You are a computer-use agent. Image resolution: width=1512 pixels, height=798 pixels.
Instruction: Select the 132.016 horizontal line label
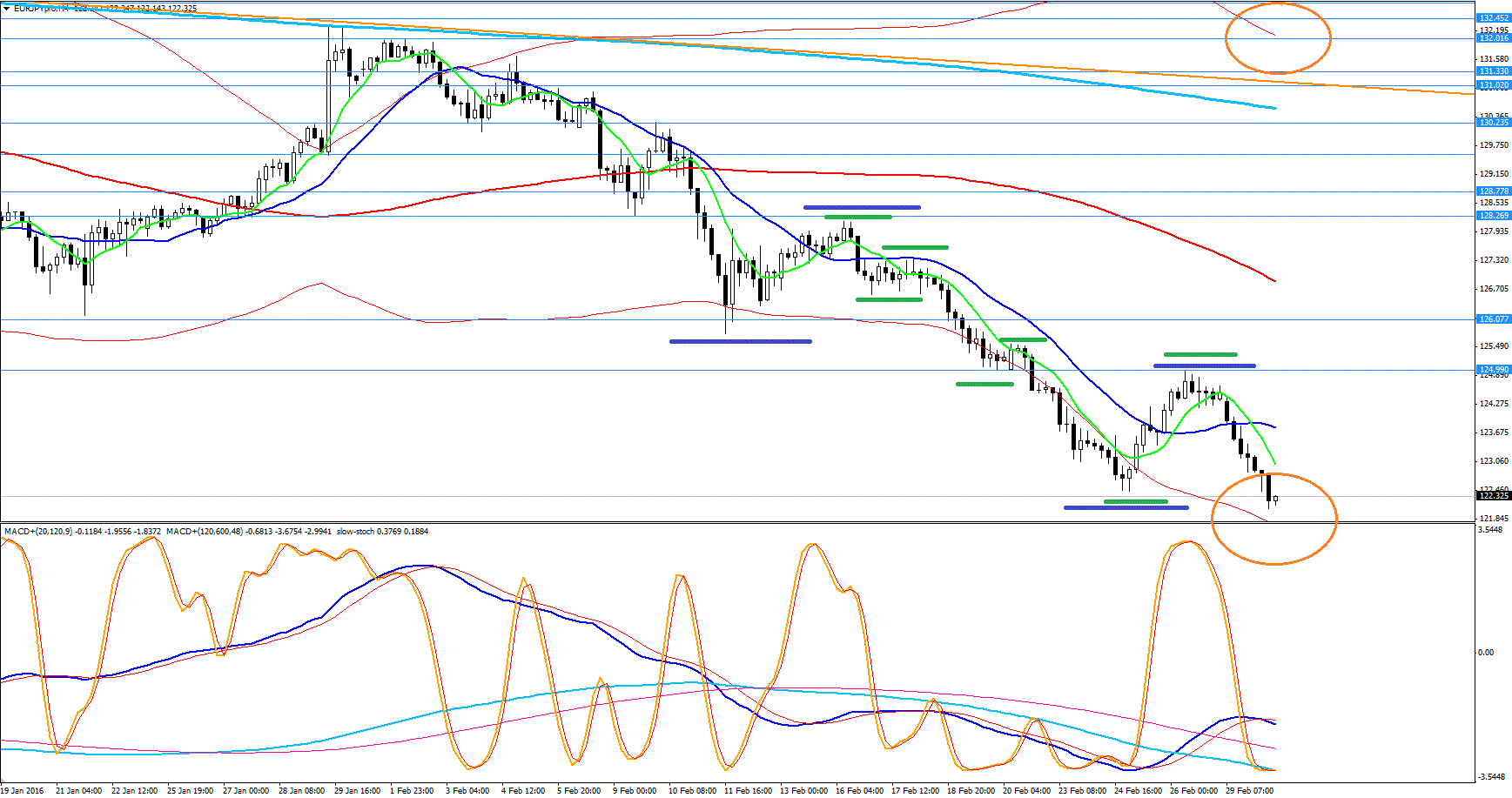(1494, 38)
